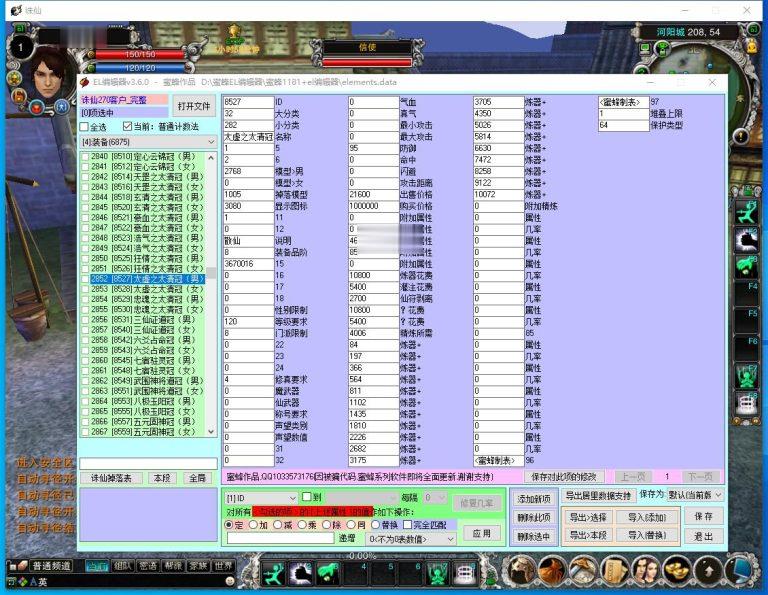Open the blue computer system menu icon
Image resolution: width=768 pixels, height=595 pixels.
click(740, 571)
